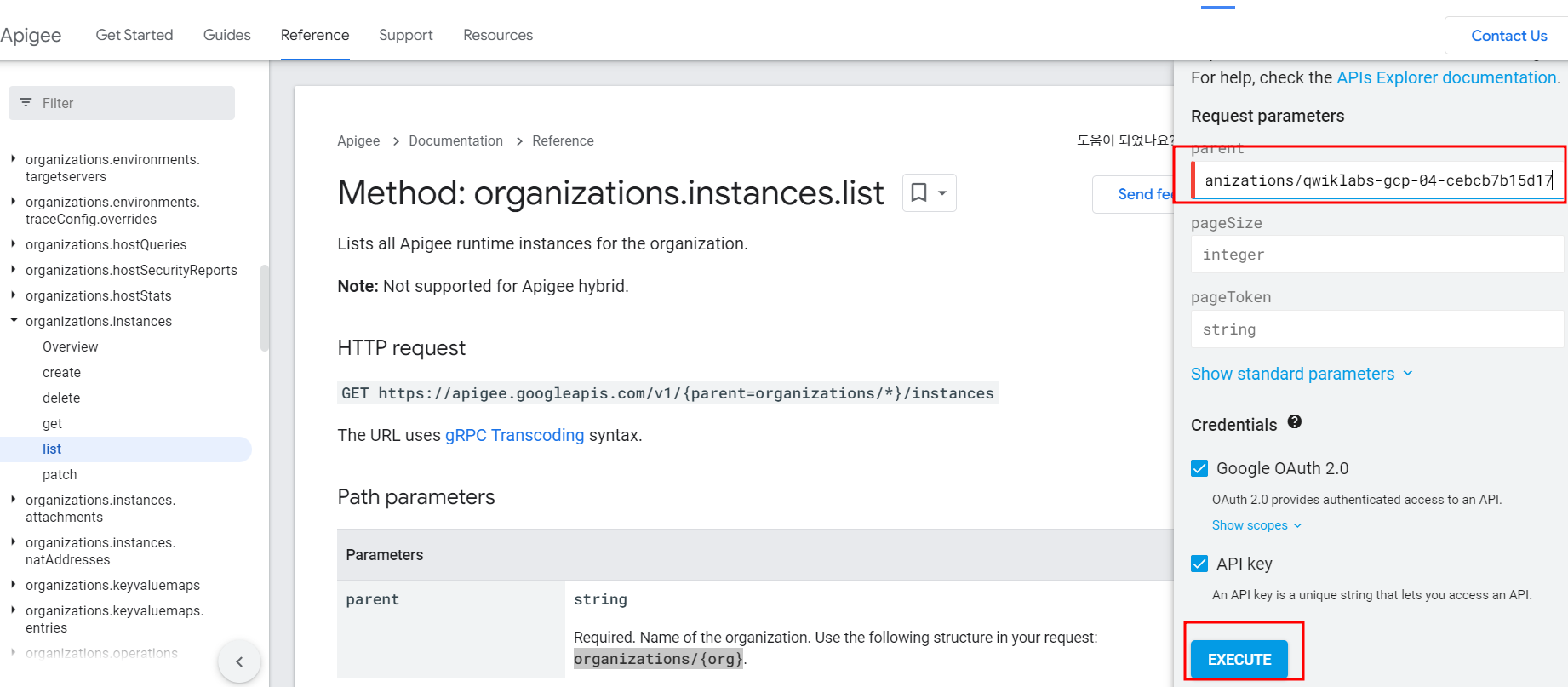Expand organizations.hostSecurityReports node
Image resolution: width=1568 pixels, height=687 pixels.
click(x=13, y=269)
